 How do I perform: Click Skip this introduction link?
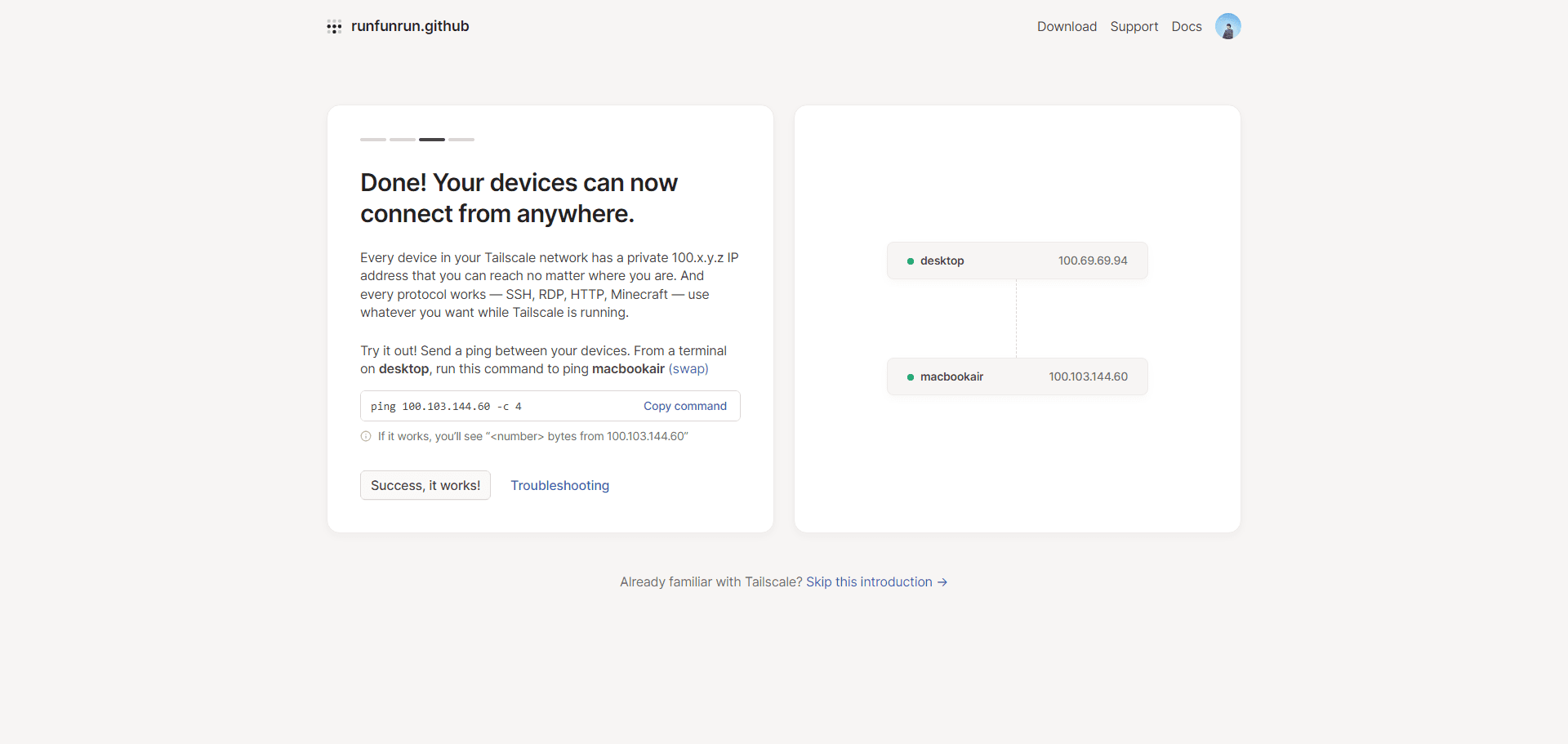(x=869, y=582)
